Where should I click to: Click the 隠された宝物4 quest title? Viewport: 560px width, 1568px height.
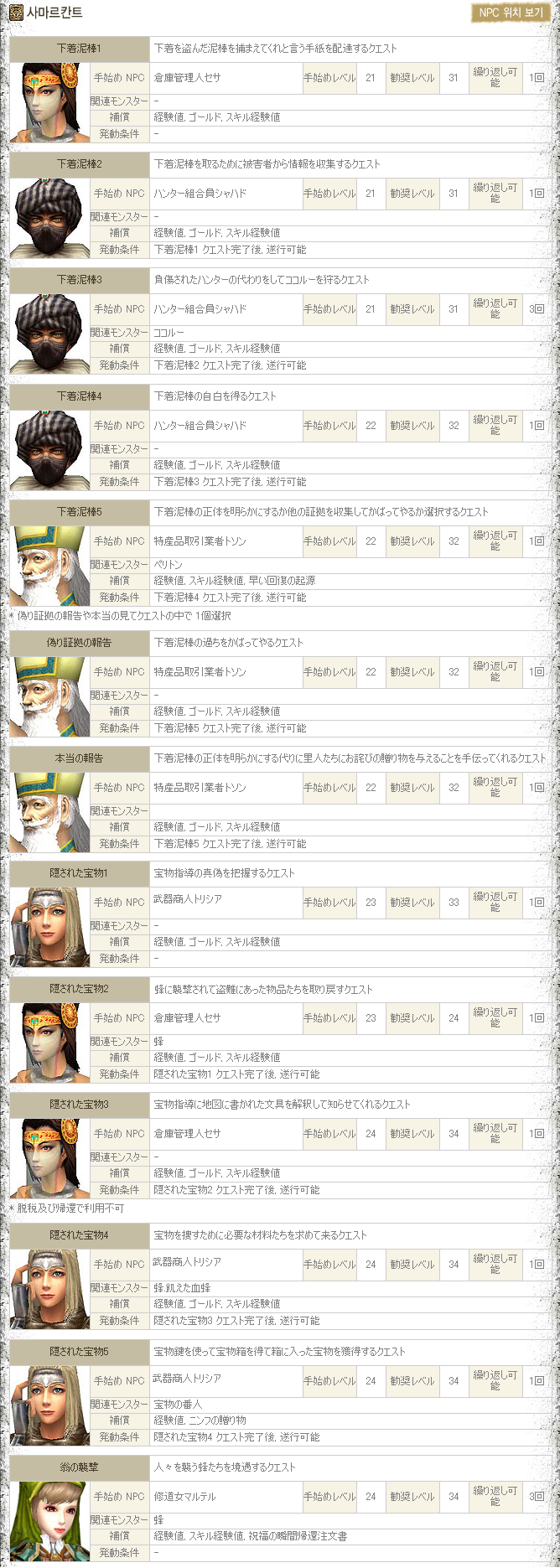tap(79, 1235)
